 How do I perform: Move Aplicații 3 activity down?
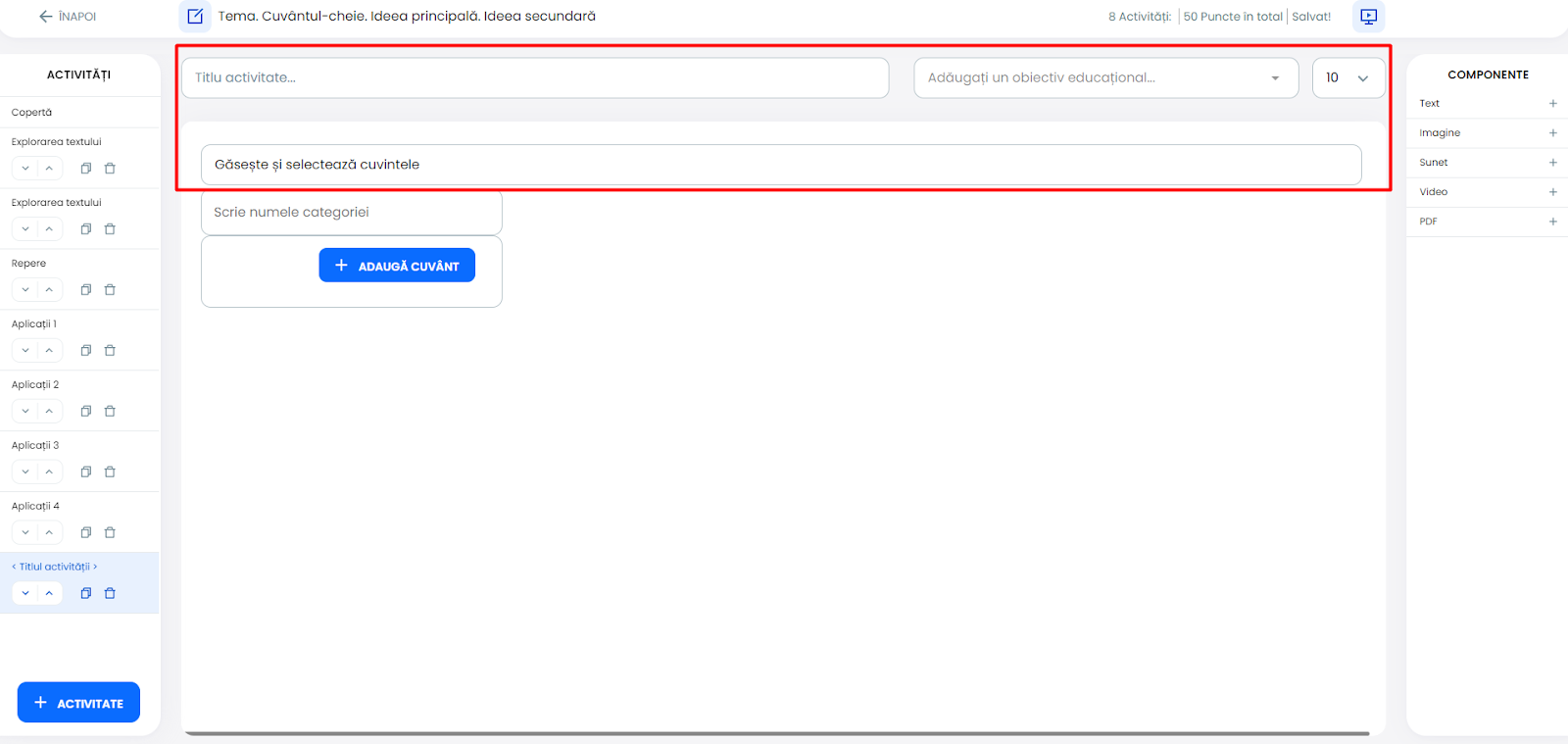25,472
